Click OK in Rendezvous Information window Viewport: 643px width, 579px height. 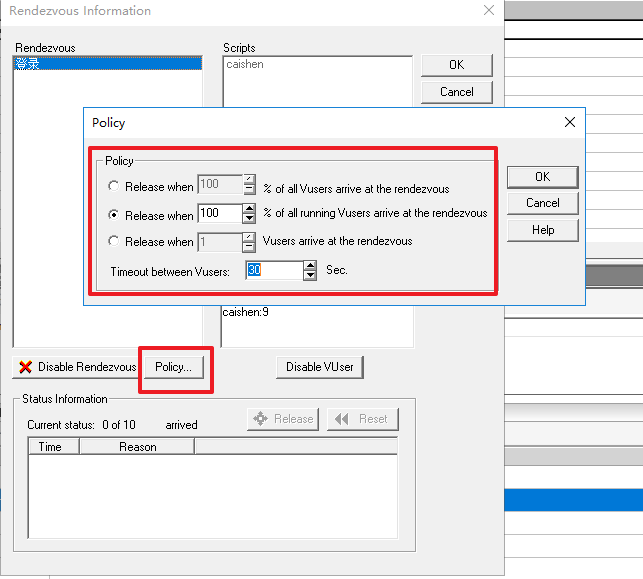456,65
